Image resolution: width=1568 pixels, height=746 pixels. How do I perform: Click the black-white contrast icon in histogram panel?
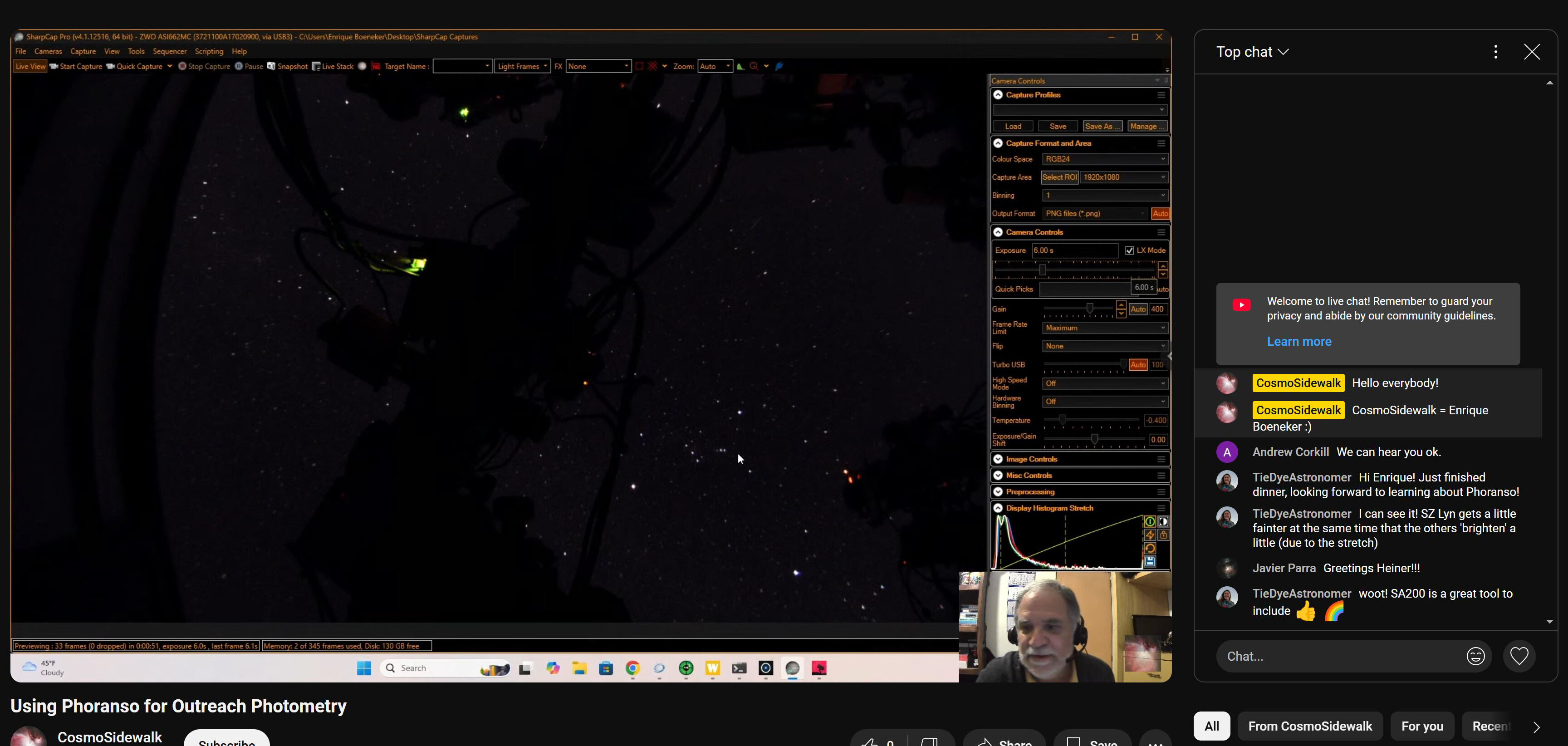tap(1163, 521)
